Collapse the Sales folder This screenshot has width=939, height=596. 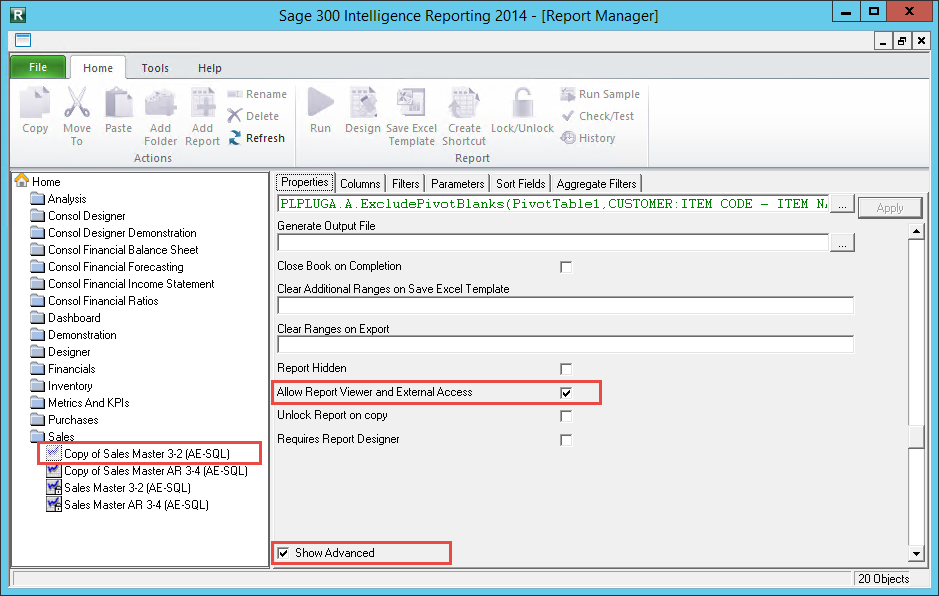(53, 436)
